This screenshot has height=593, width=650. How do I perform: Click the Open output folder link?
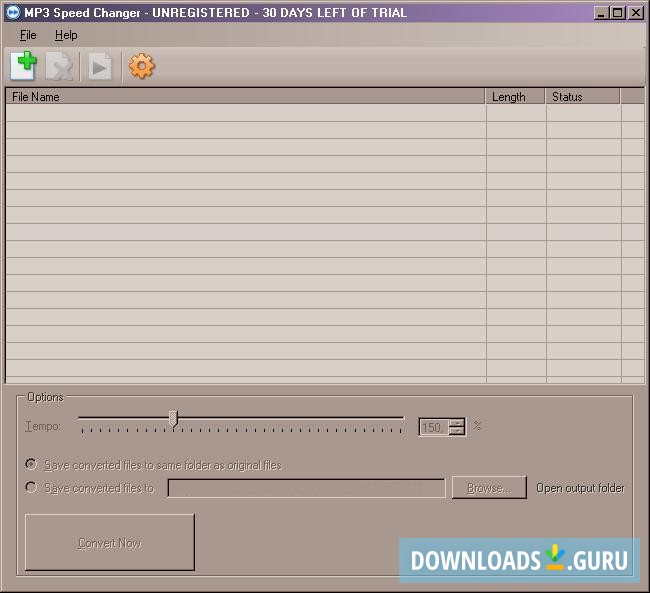[580, 488]
